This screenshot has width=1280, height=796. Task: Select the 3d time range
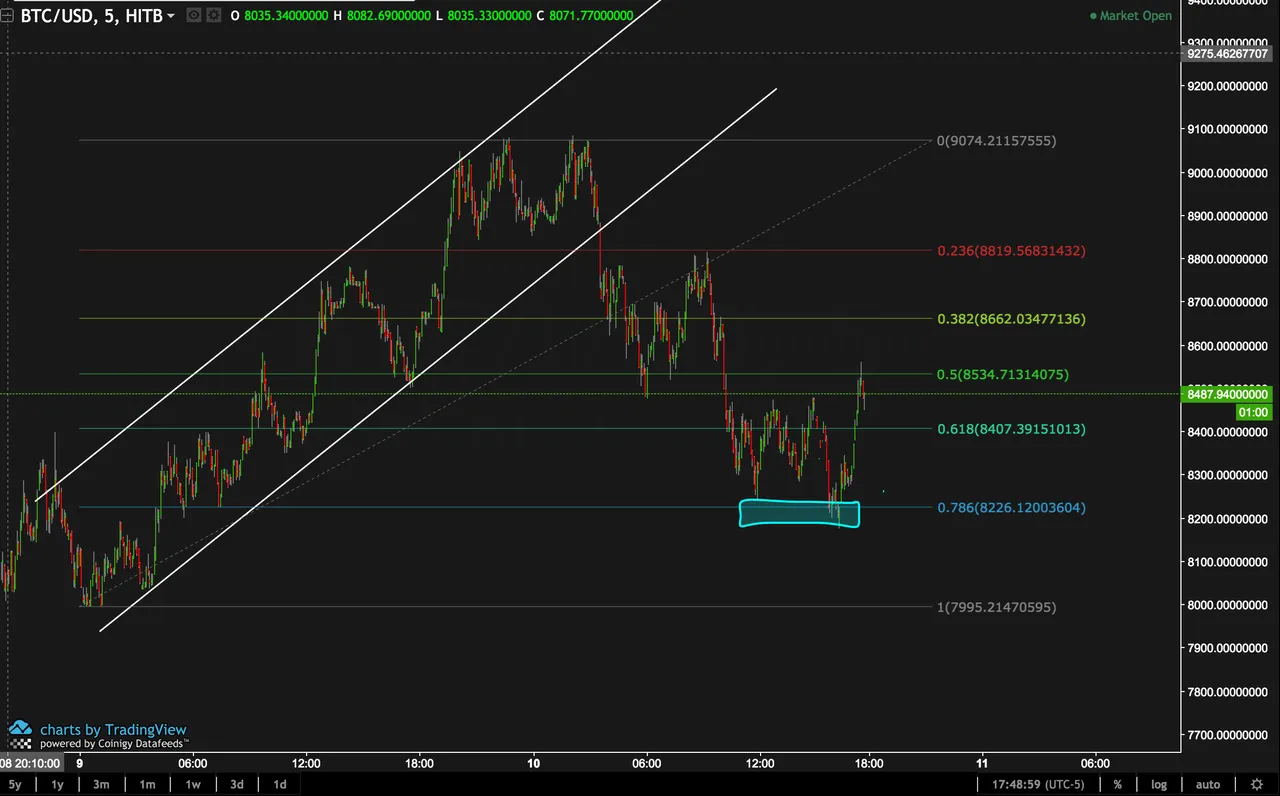coord(237,785)
